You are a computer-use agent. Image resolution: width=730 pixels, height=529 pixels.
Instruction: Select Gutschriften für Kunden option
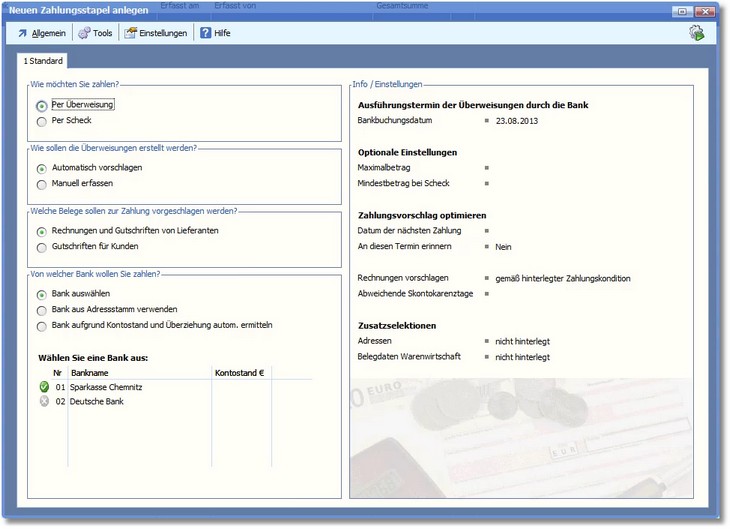click(x=42, y=247)
